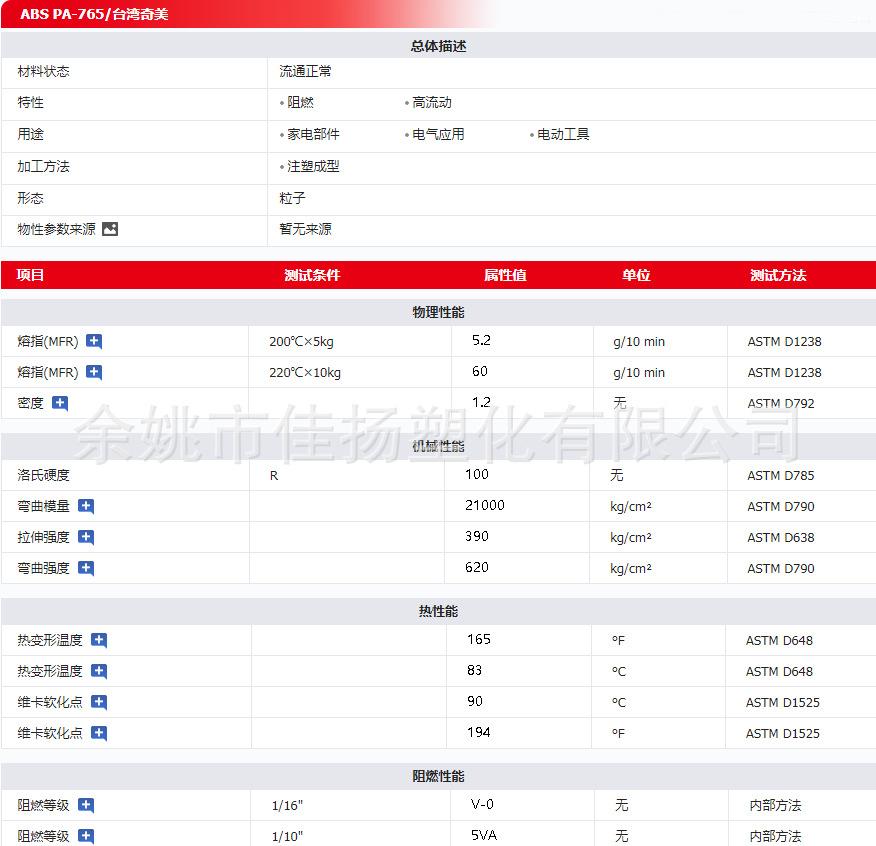The width and height of the screenshot is (876, 846).
Task: Click test condition 1/16"
Action: 287,806
